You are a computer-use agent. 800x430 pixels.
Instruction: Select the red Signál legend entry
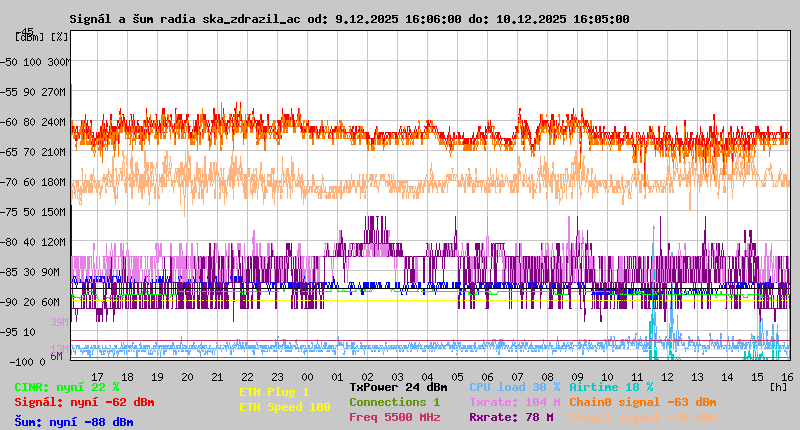click(84, 402)
